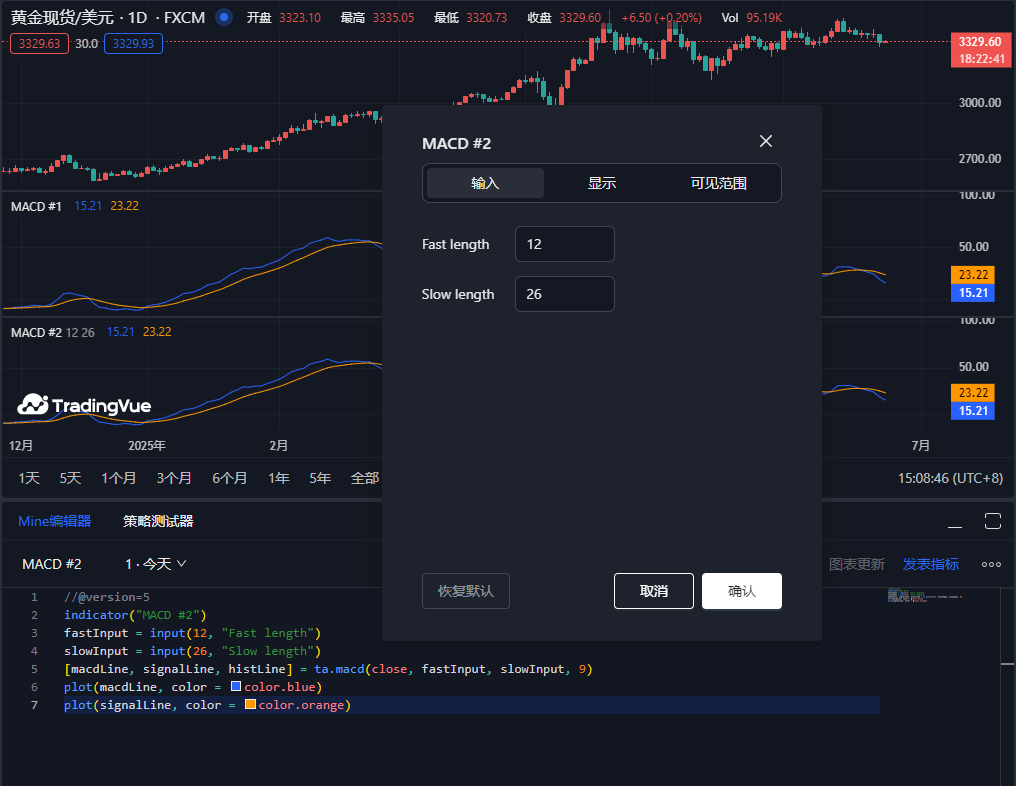
Task: Open the timezone selector showing UTC+8
Action: (x=950, y=478)
